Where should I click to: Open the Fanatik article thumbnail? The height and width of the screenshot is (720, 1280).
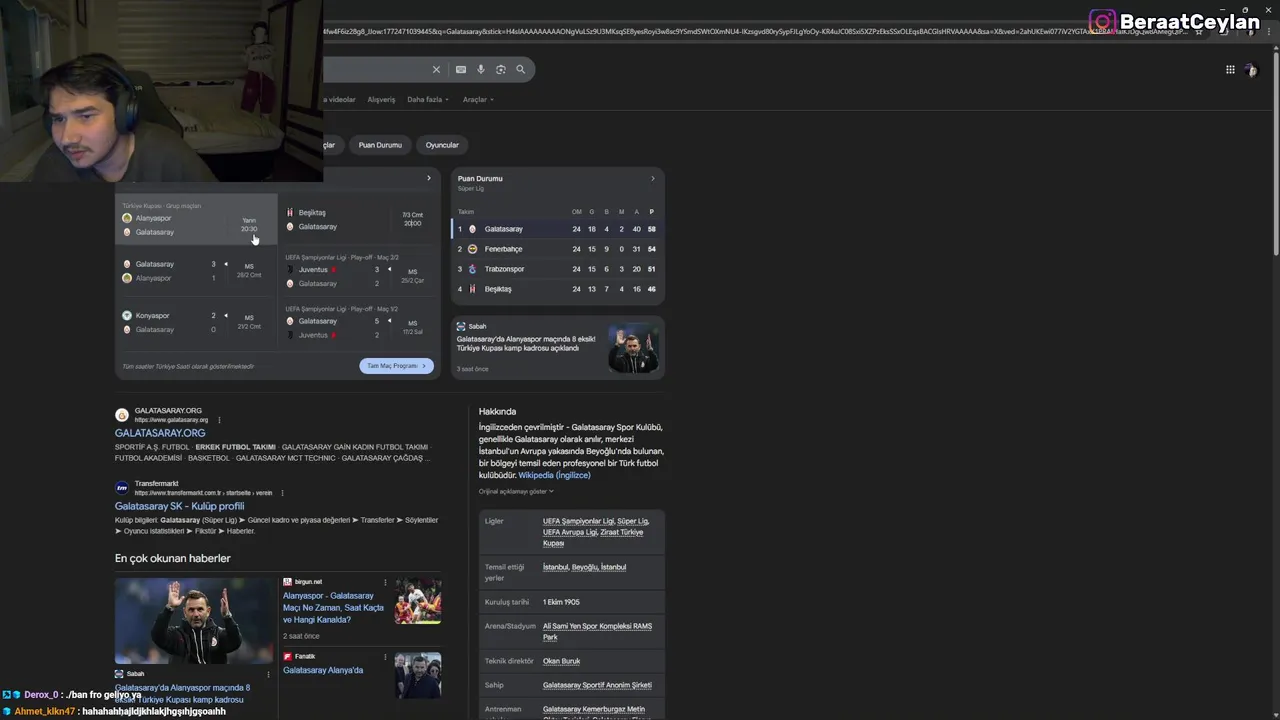point(417,675)
